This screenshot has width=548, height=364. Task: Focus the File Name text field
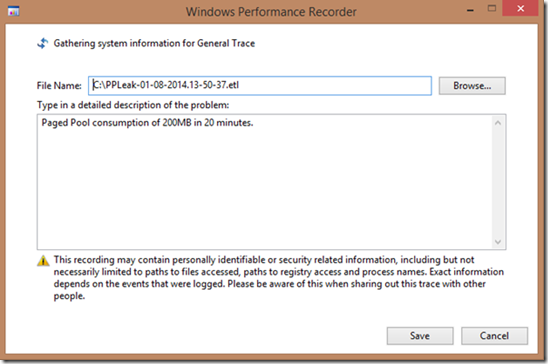[x=260, y=86]
